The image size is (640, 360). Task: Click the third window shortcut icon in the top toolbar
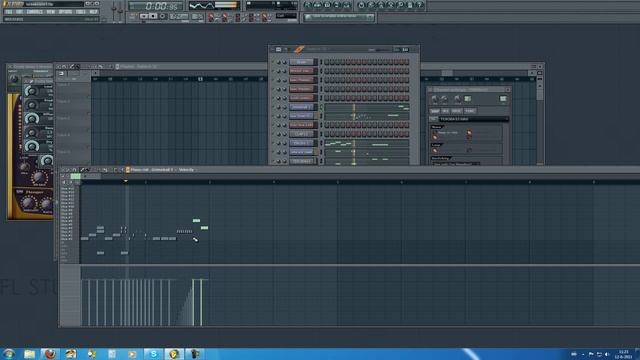pos(327,5)
